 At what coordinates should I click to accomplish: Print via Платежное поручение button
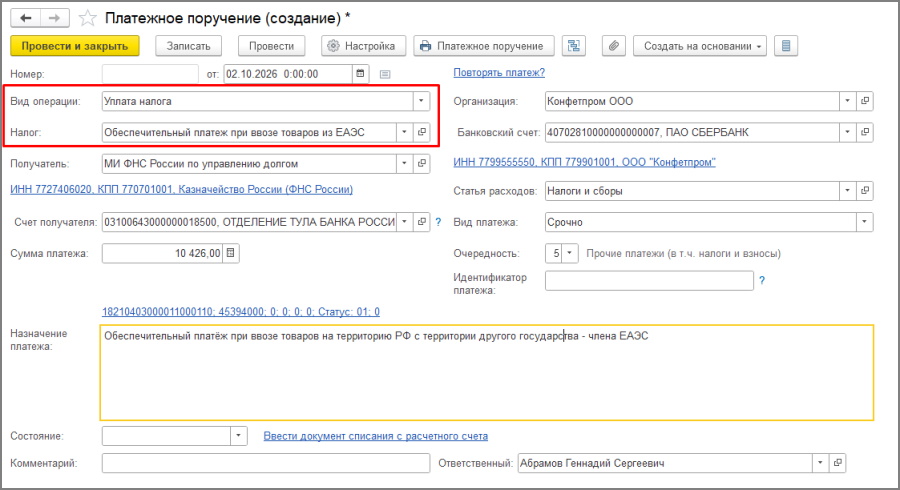pos(484,46)
